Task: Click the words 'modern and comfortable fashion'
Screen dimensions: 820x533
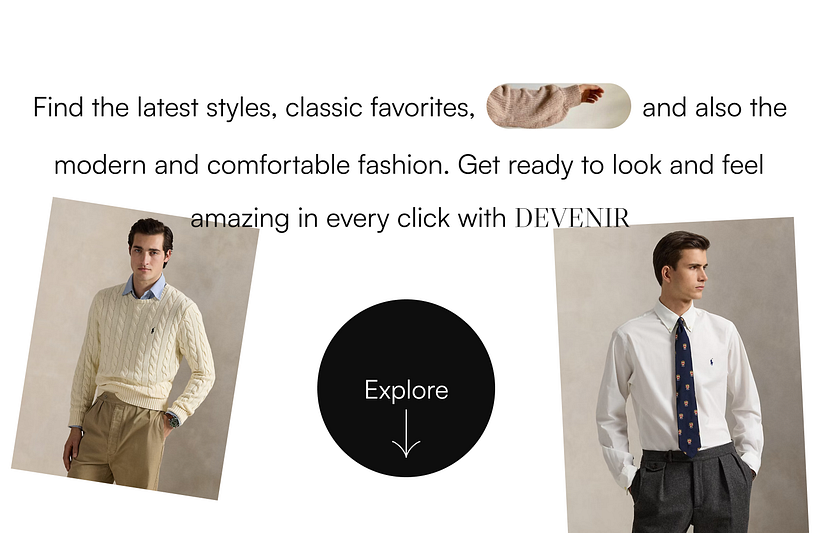Action: coord(252,165)
